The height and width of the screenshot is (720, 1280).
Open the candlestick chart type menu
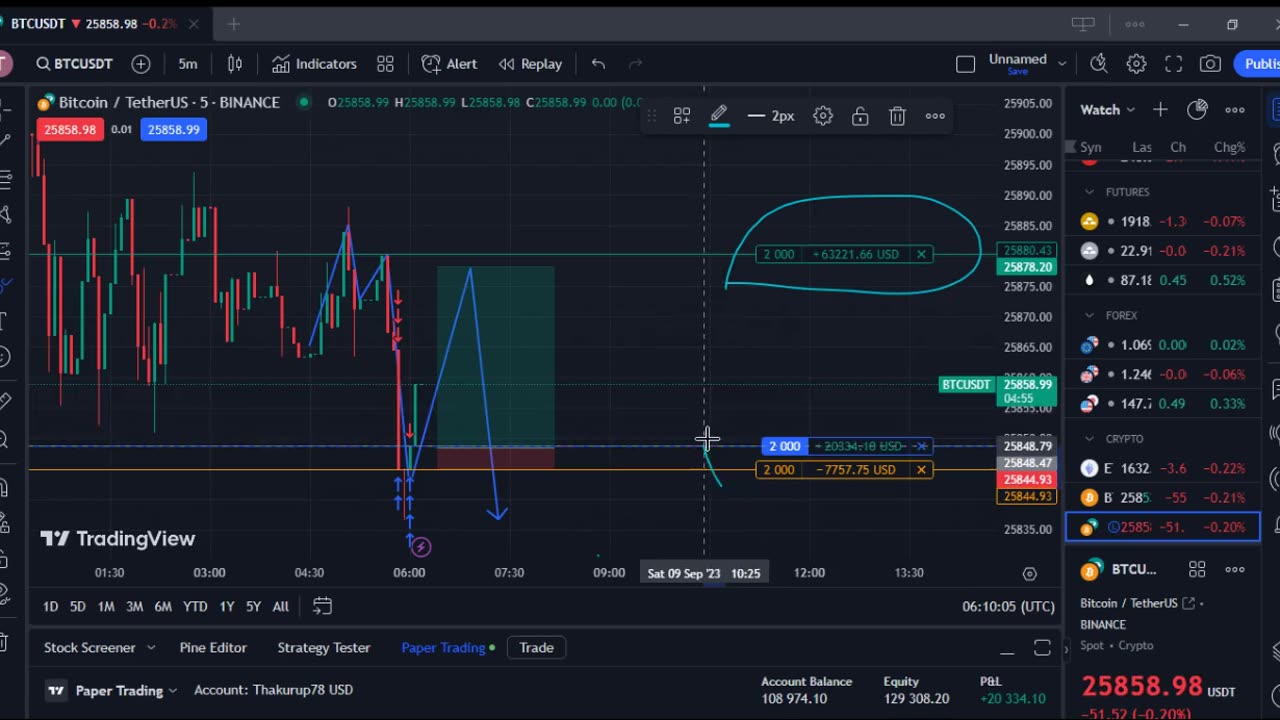click(x=235, y=64)
